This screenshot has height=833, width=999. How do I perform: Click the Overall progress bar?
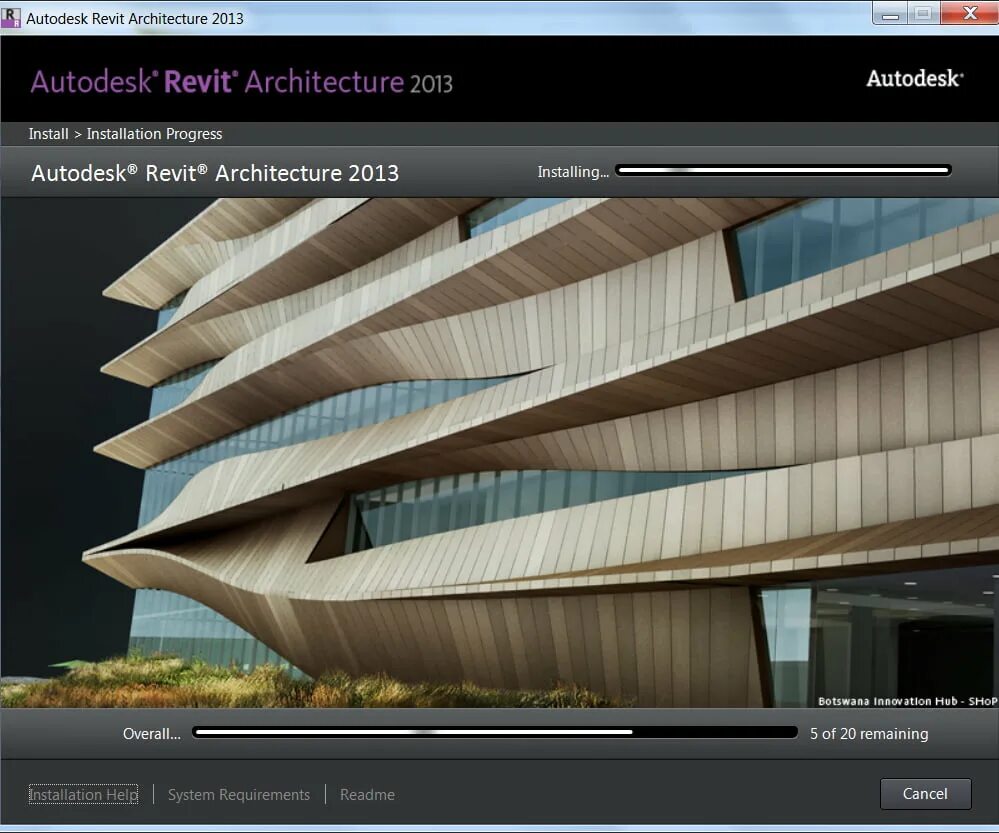click(x=495, y=732)
